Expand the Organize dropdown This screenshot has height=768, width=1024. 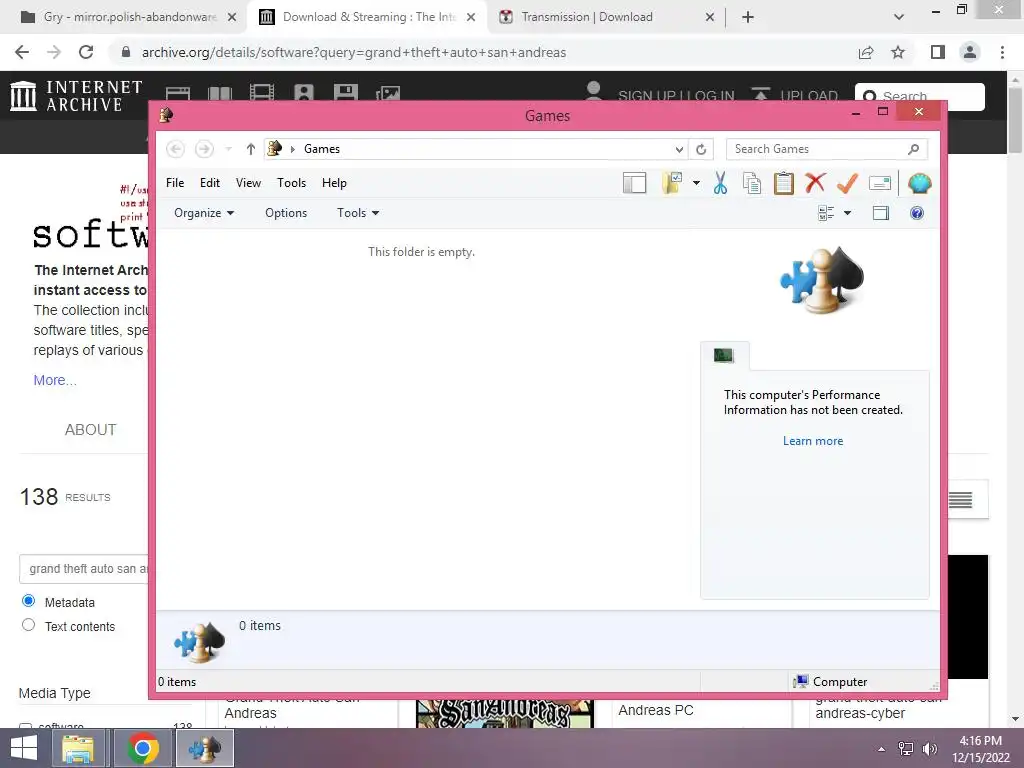(204, 213)
